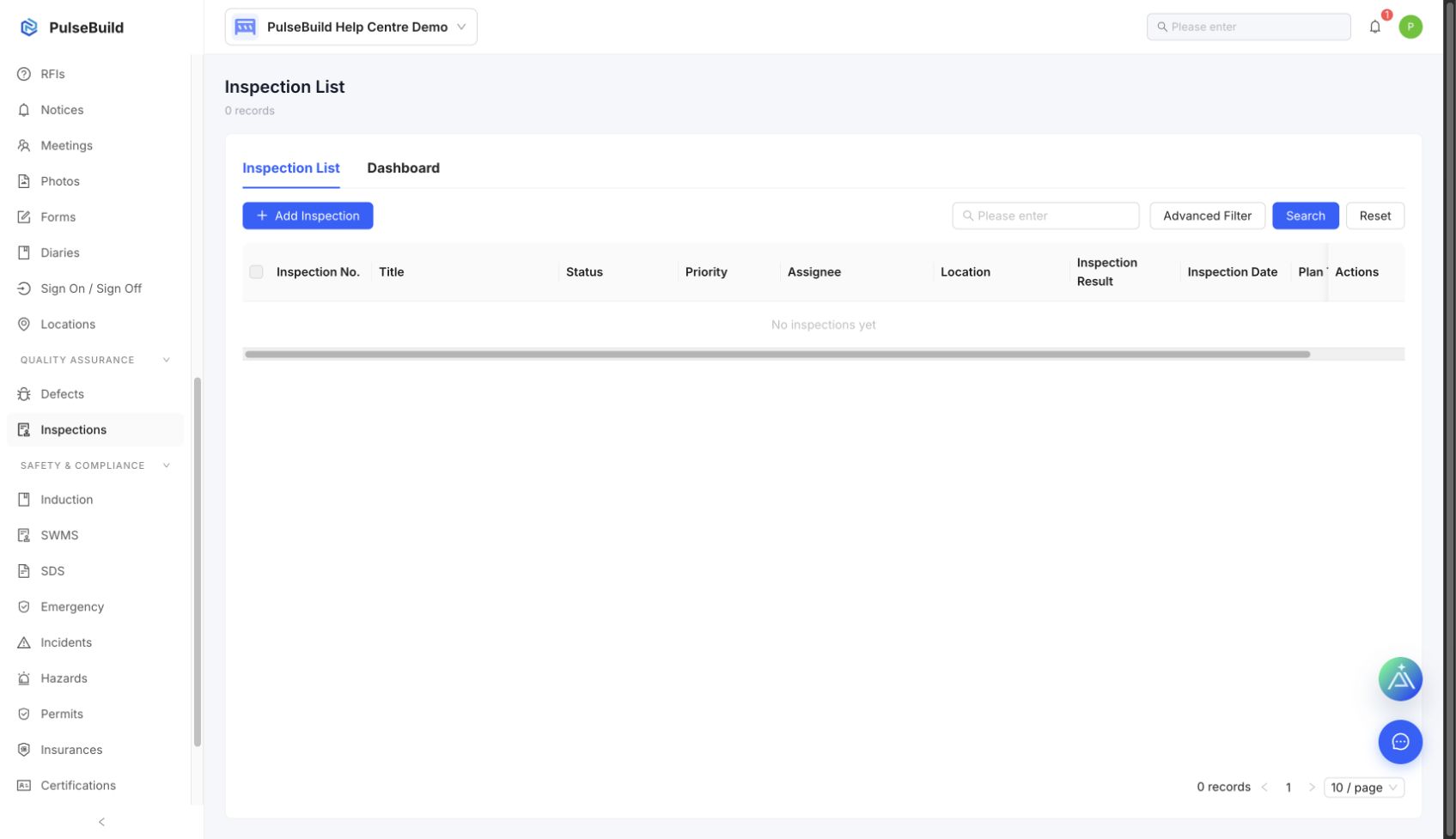Click the table horizontal scrollbar
The height and width of the screenshot is (839, 1456).
click(777, 354)
